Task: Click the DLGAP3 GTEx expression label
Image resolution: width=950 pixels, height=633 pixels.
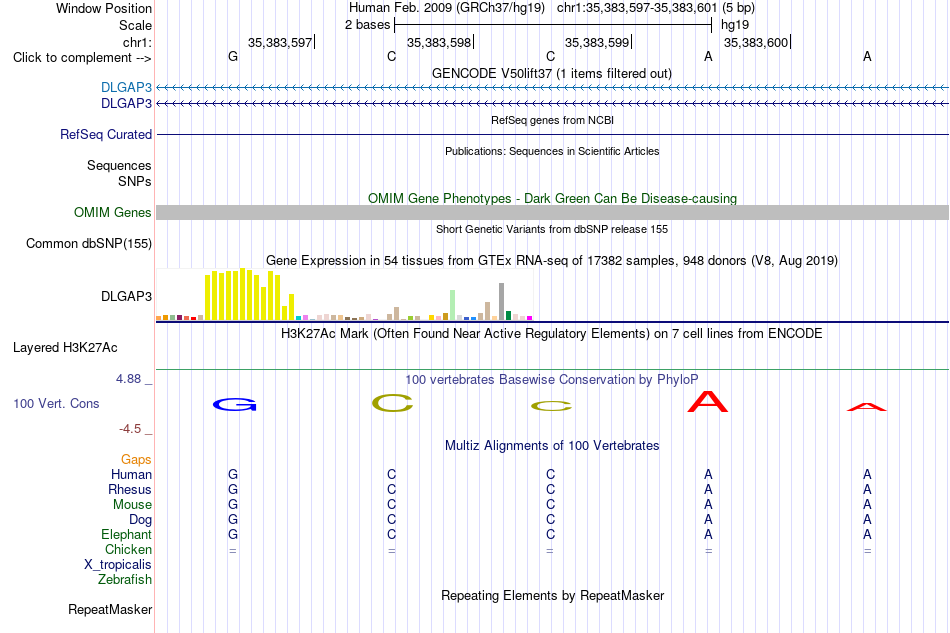Action: [126, 296]
